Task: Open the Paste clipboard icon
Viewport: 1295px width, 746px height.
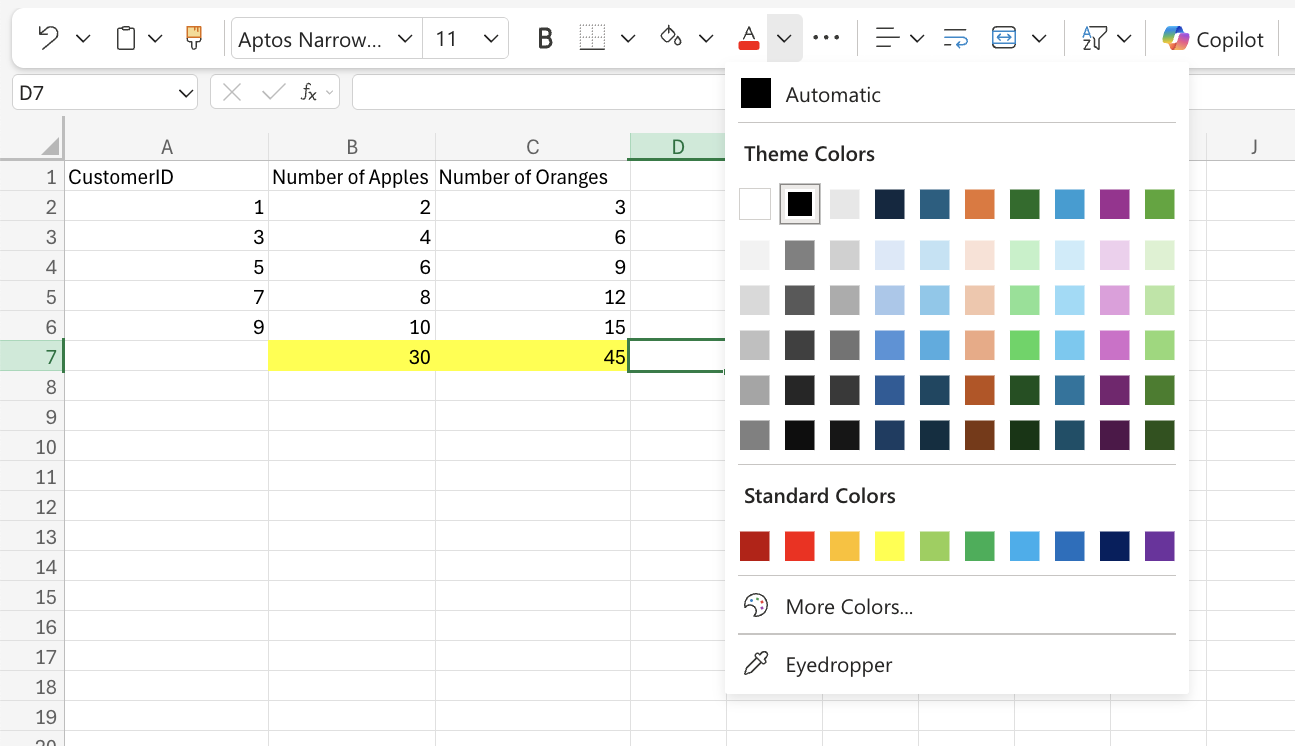Action: [127, 37]
